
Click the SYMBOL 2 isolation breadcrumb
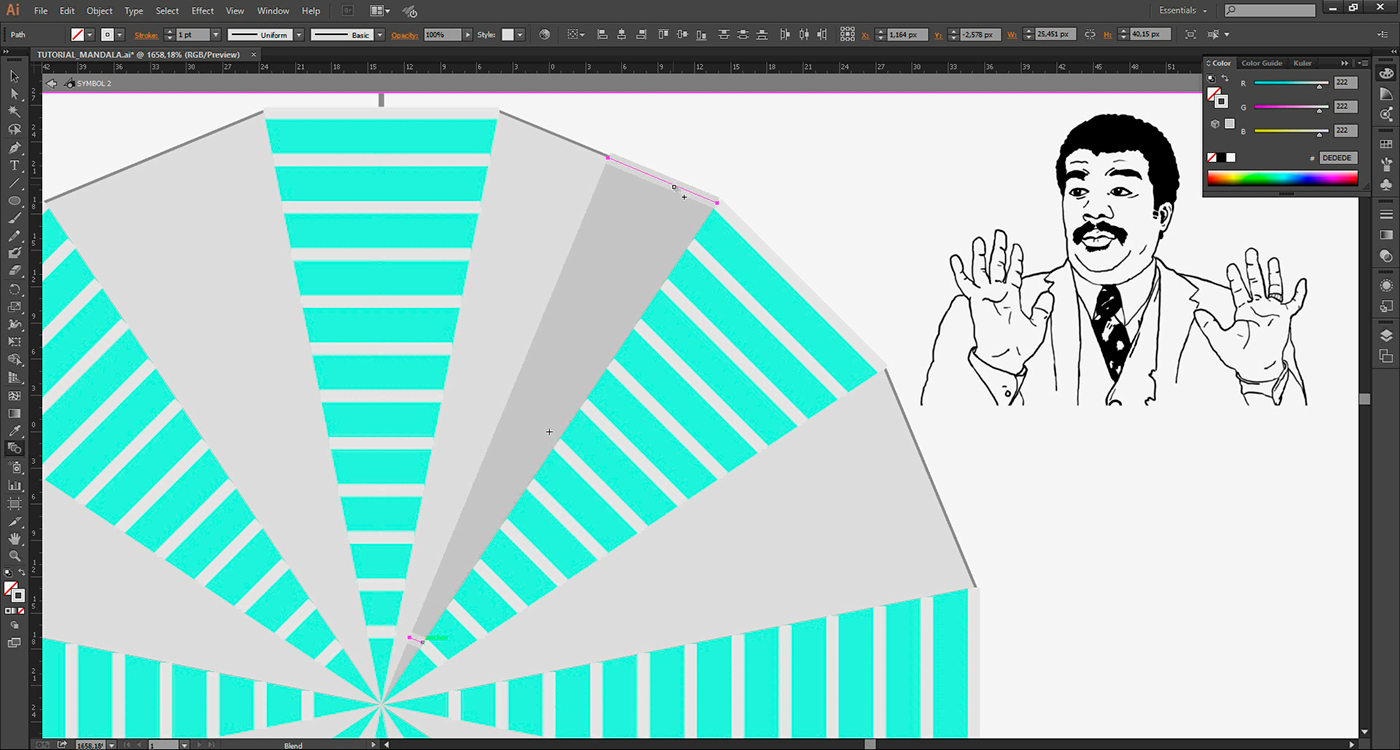point(94,83)
